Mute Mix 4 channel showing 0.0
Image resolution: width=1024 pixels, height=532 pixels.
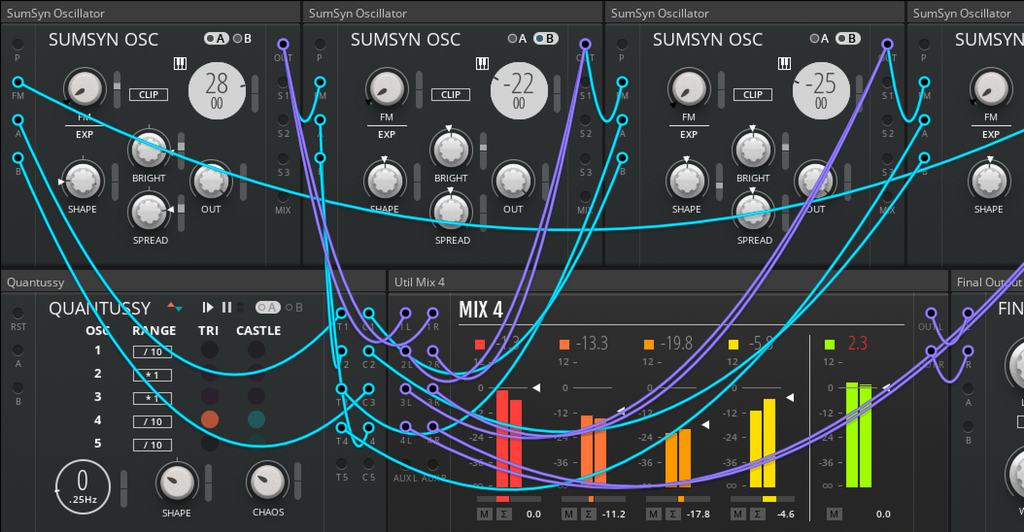[x=484, y=514]
